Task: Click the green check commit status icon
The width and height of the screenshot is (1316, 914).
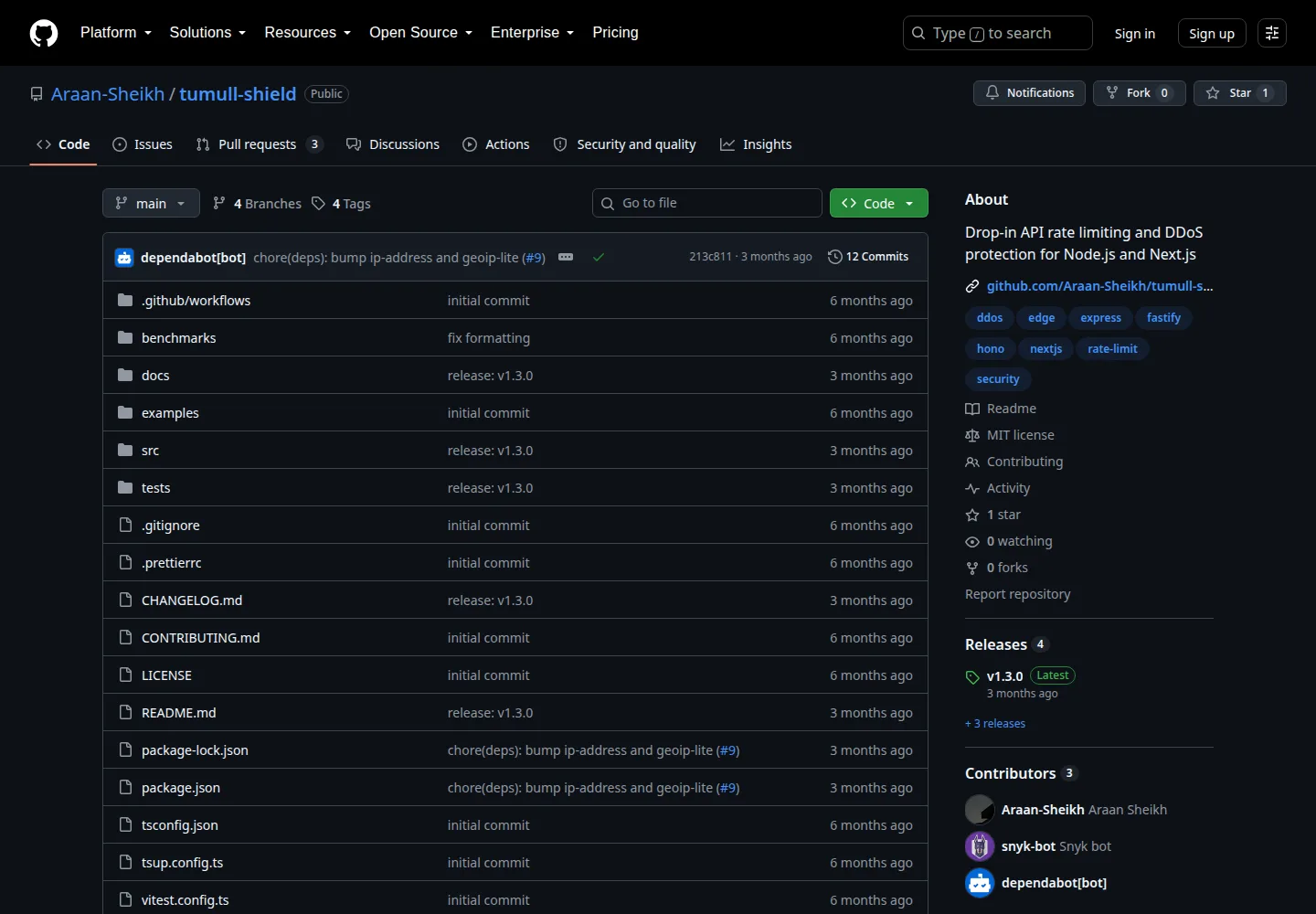Action: pyautogui.click(x=599, y=257)
